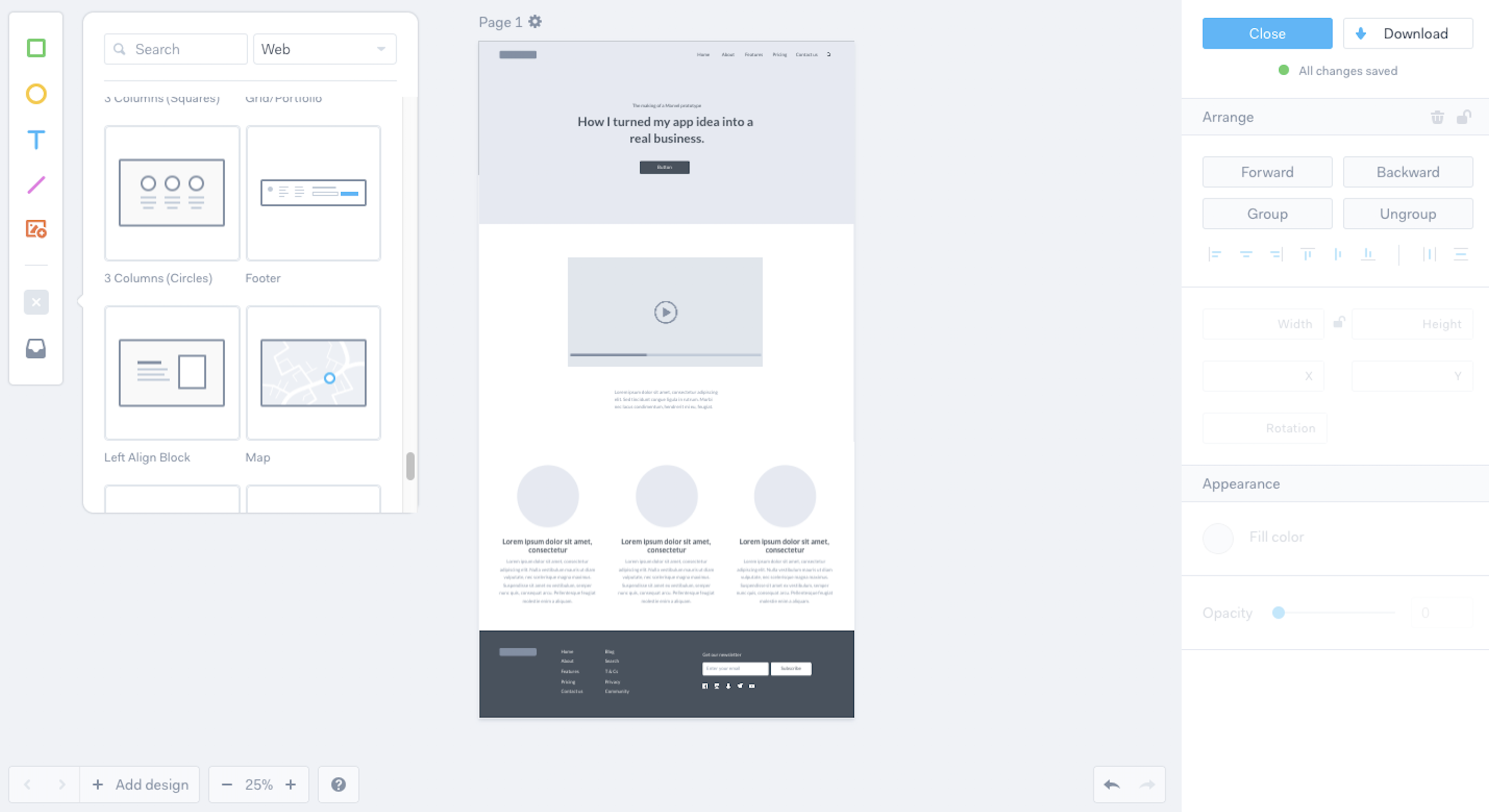
Task: Toggle the Opacity slider on
Action: pos(1281,613)
